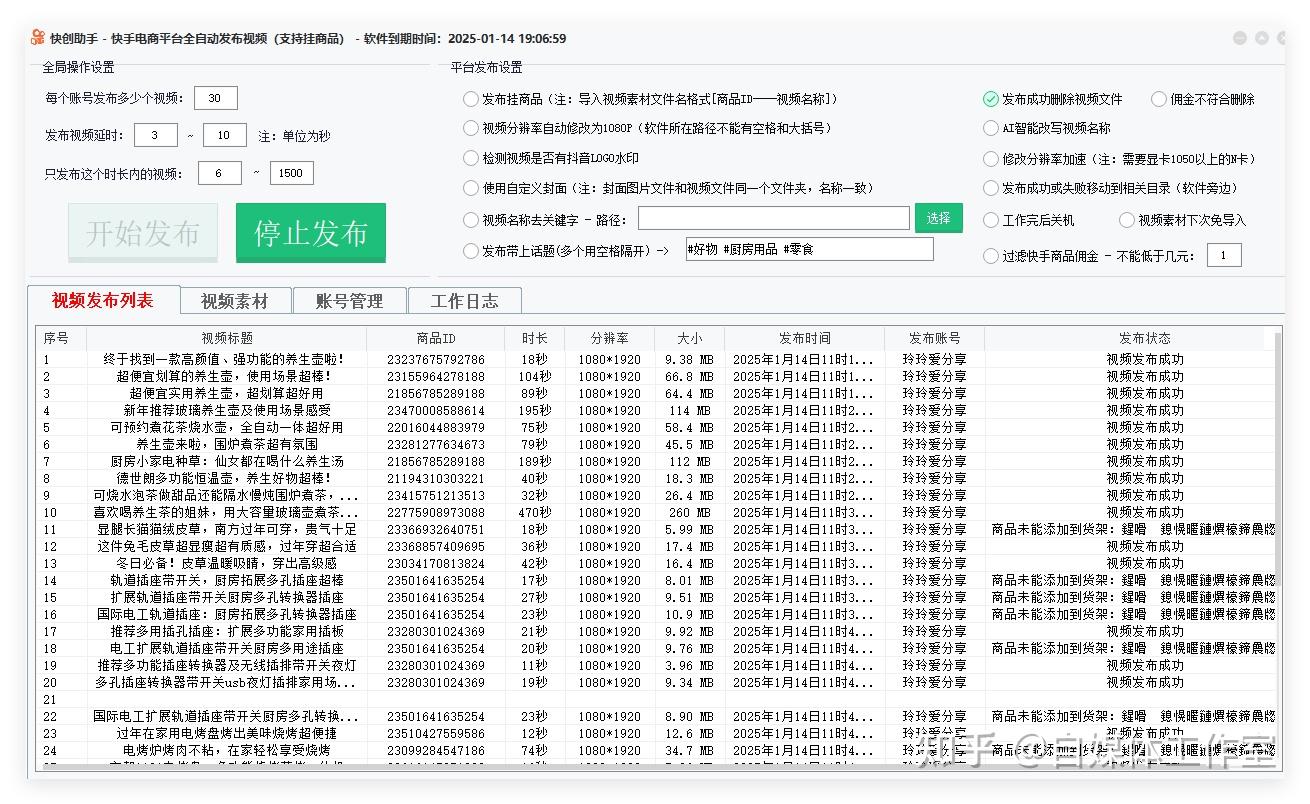Click the videos-per-account field showing 30

216,98
